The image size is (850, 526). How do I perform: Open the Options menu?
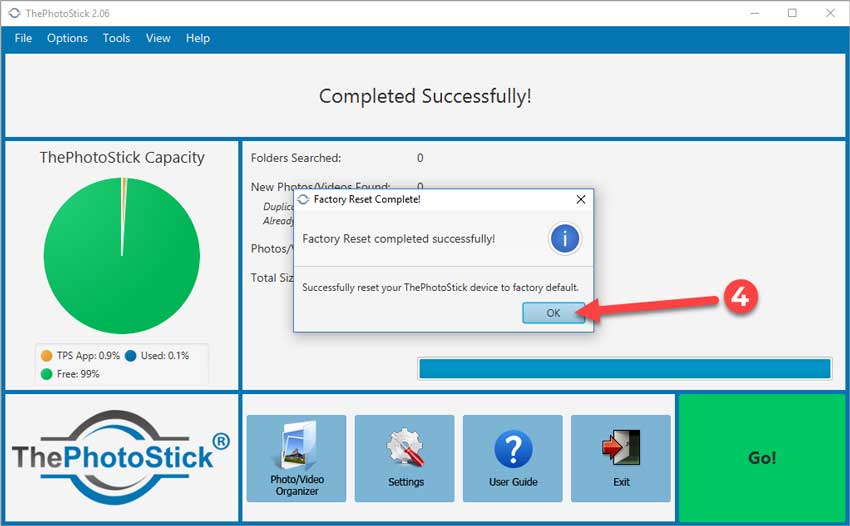67,39
